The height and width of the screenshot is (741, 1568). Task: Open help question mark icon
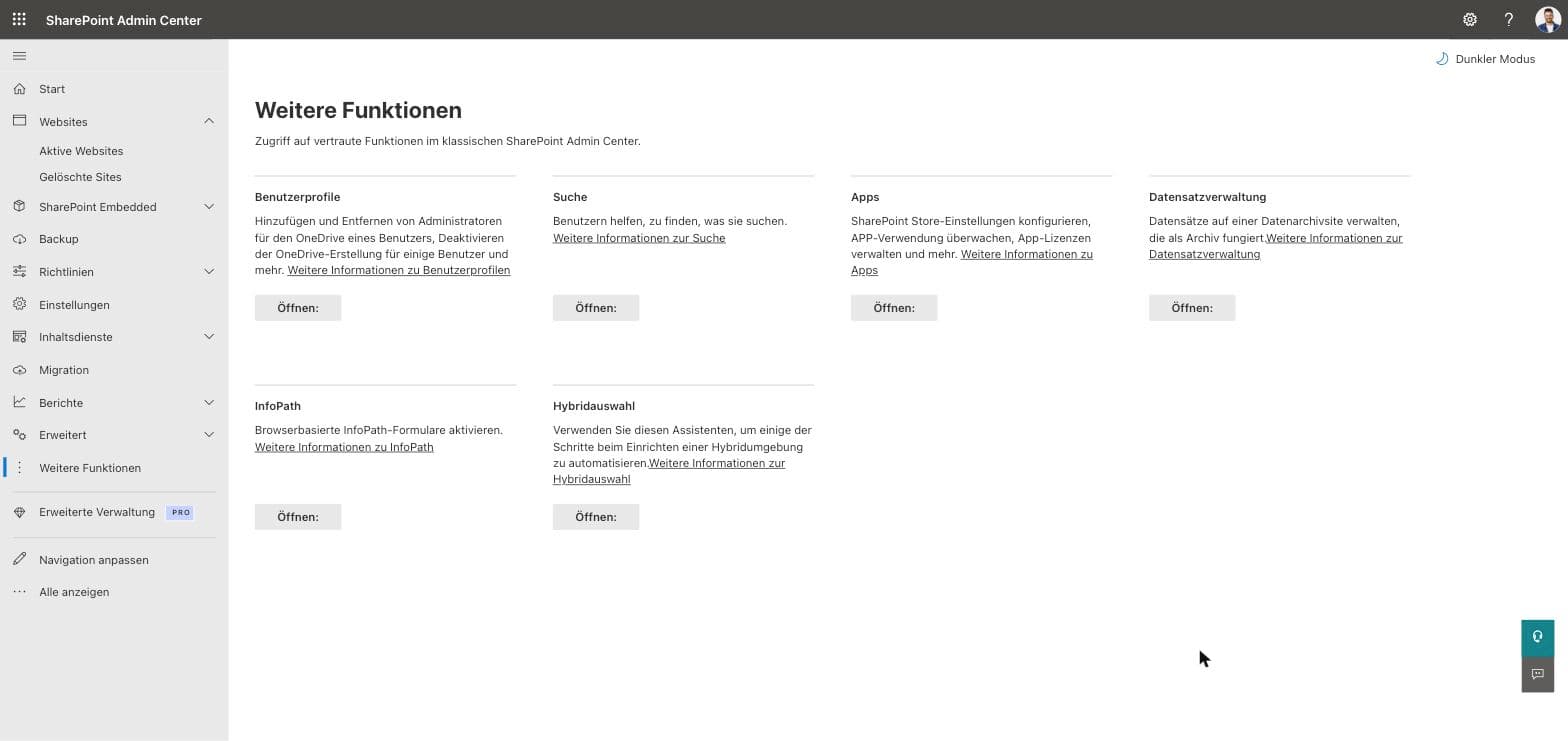coord(1509,19)
